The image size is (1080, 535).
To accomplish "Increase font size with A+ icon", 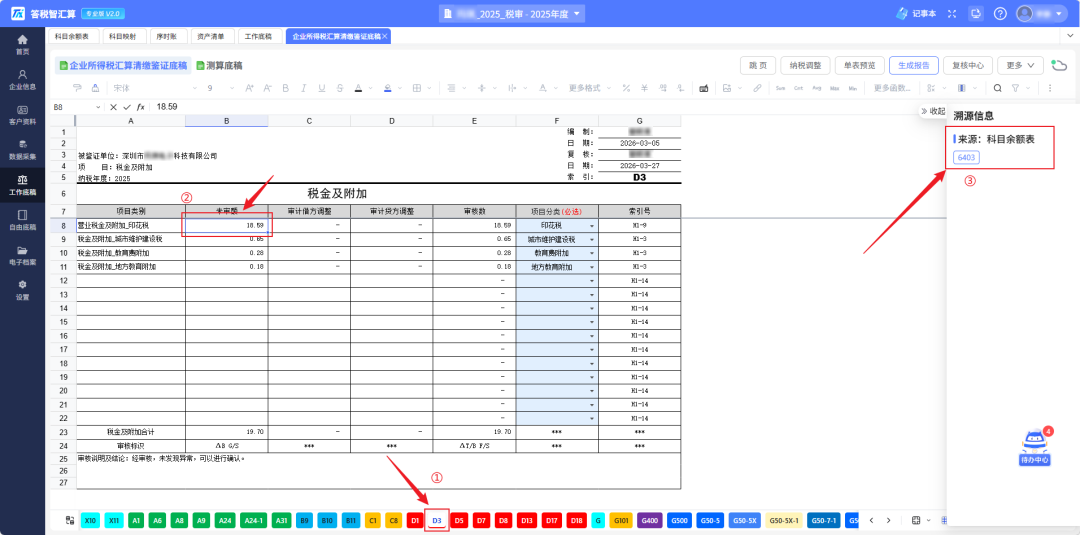I will pyautogui.click(x=249, y=88).
